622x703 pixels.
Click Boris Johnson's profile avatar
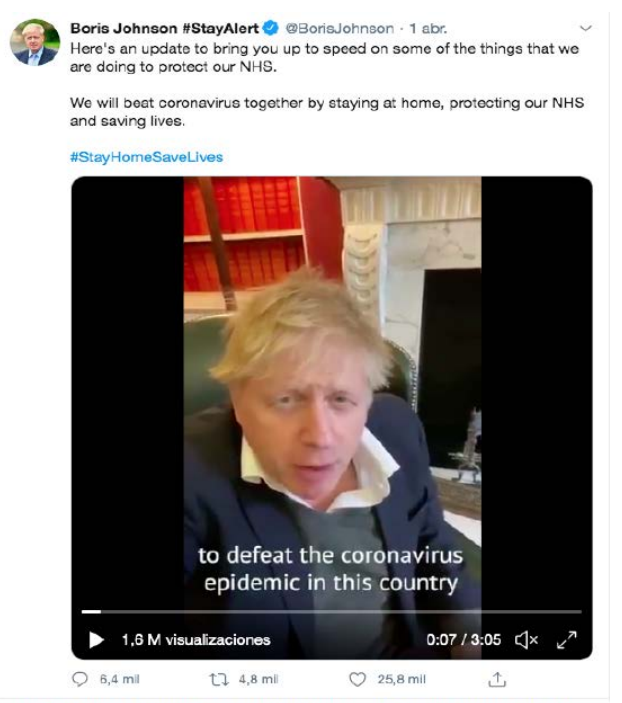click(x=34, y=42)
